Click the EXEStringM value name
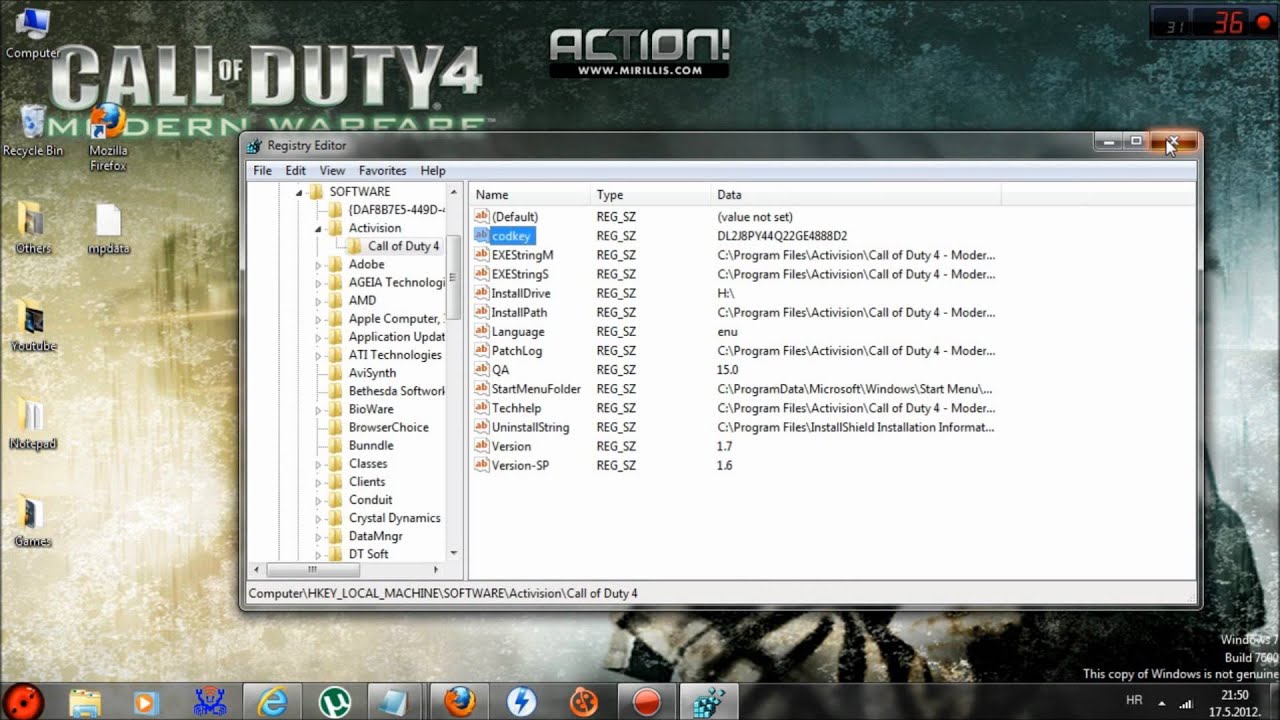The width and height of the screenshot is (1280, 720). pyautogui.click(x=522, y=255)
